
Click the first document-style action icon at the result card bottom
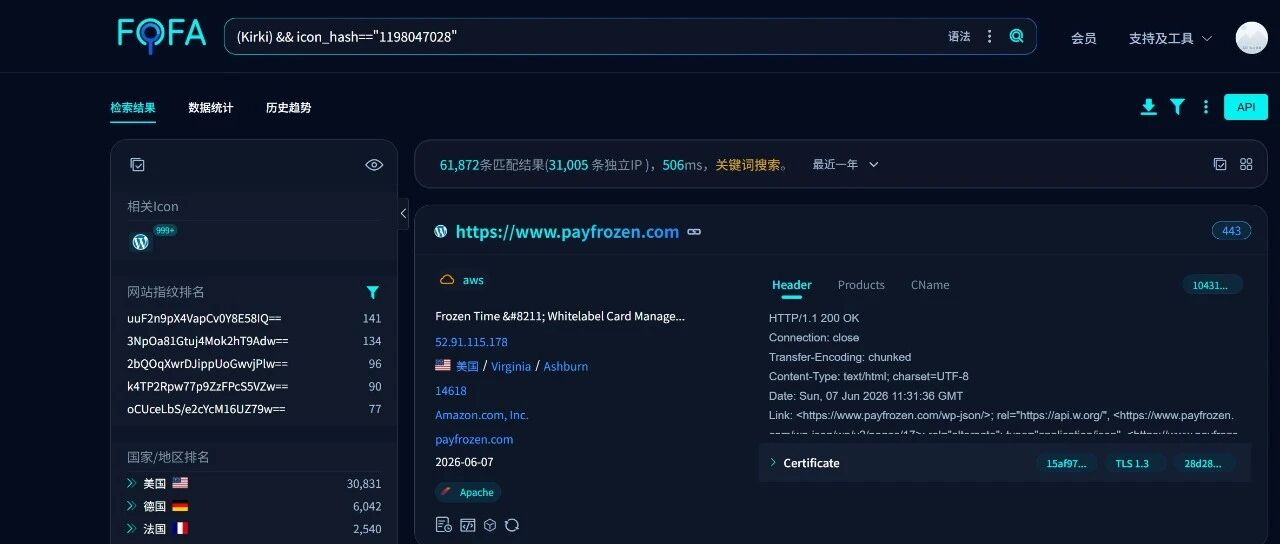444,525
